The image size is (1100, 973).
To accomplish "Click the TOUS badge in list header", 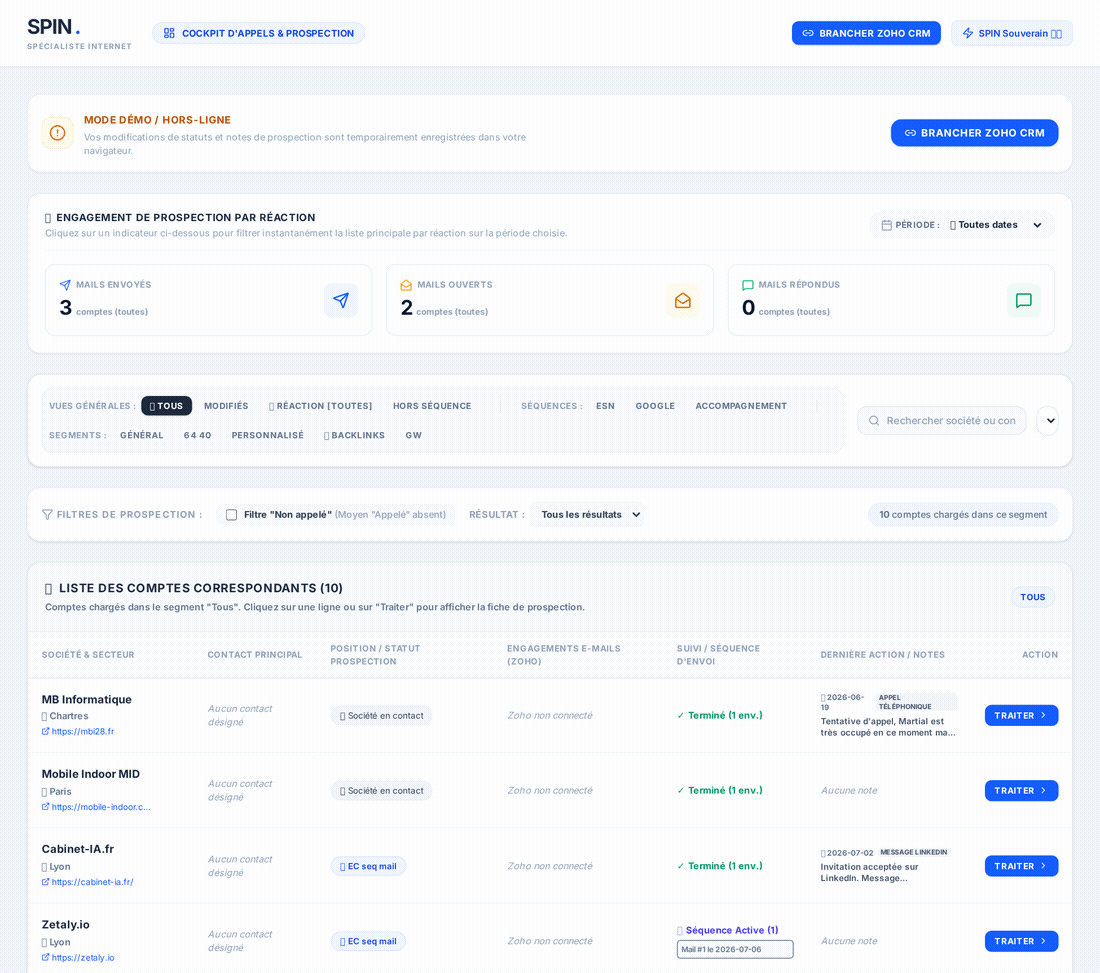I will pos(1033,597).
